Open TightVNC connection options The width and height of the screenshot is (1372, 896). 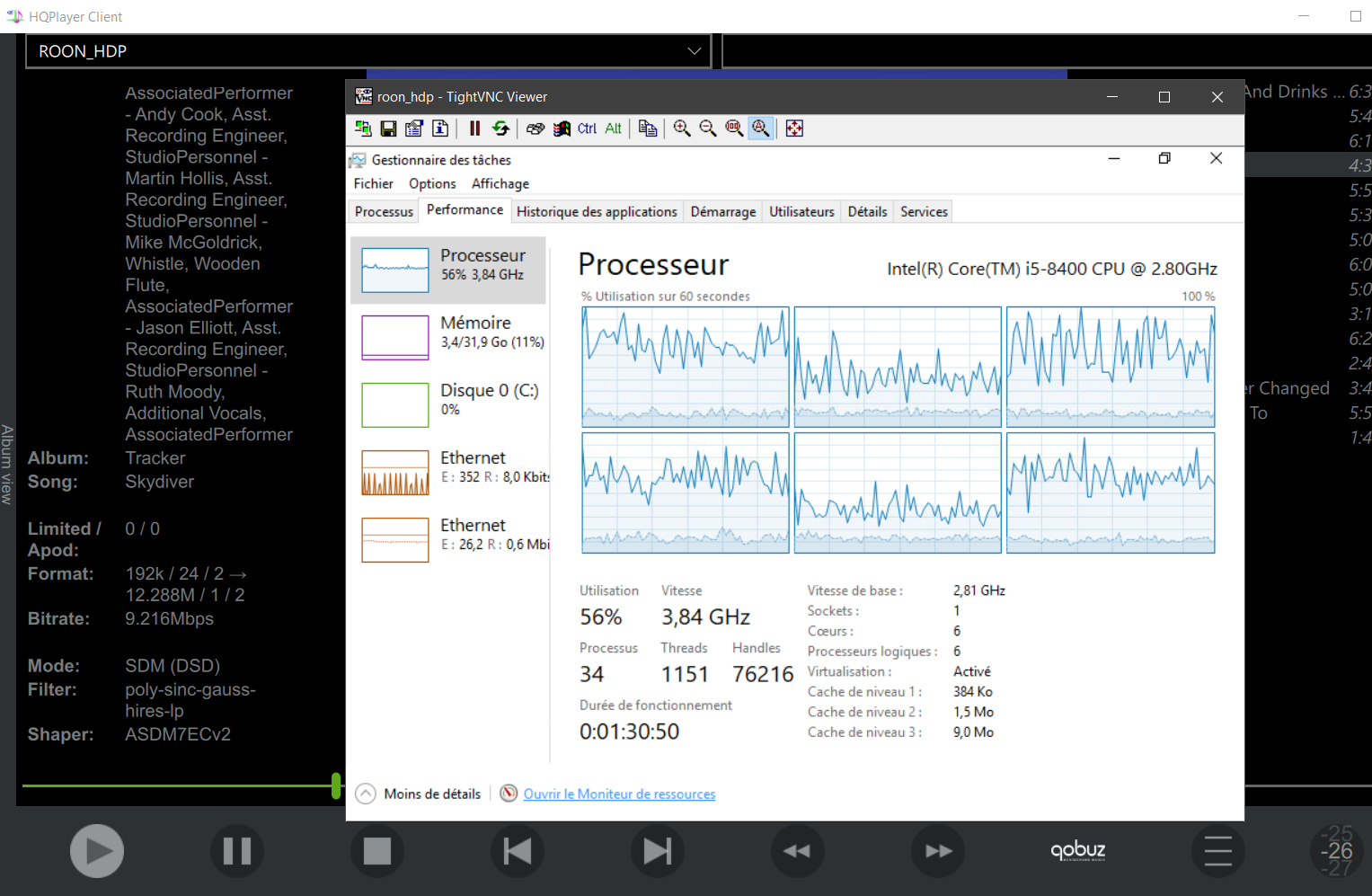click(414, 129)
